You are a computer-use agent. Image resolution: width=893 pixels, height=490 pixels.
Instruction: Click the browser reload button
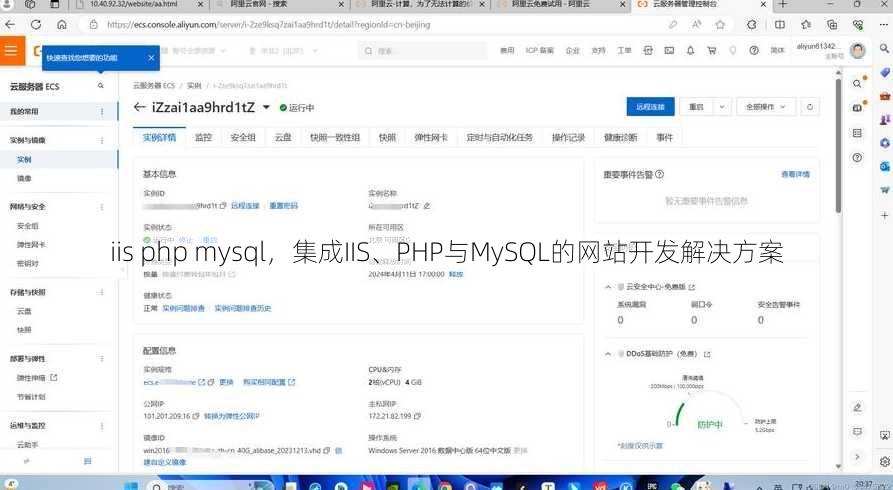(x=36, y=24)
